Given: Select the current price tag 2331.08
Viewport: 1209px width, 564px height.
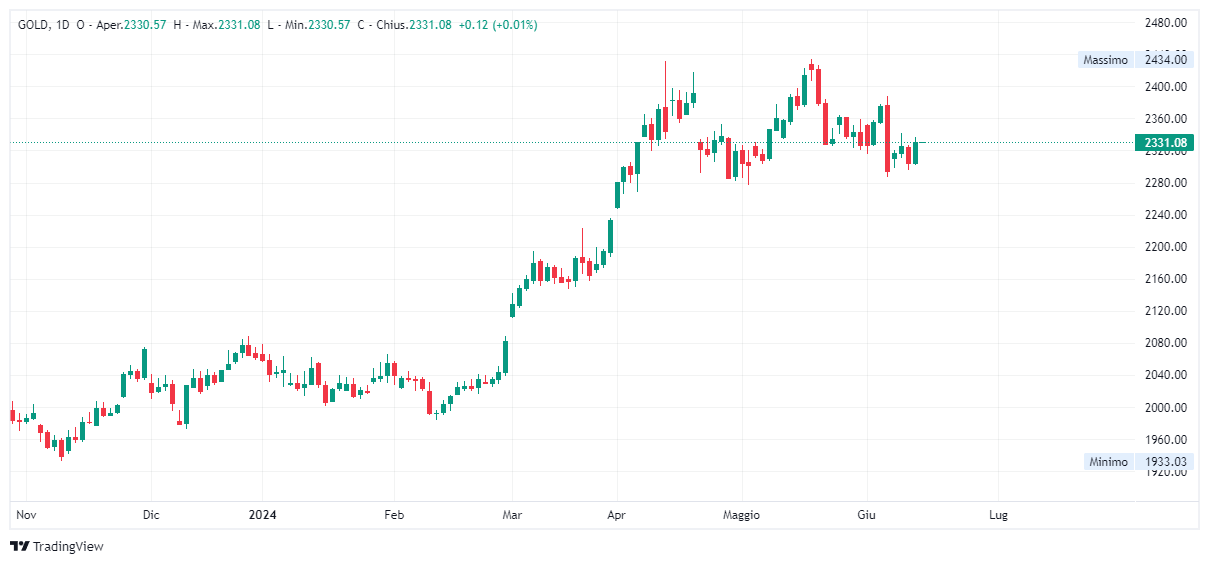Looking at the screenshot, I should [1166, 143].
